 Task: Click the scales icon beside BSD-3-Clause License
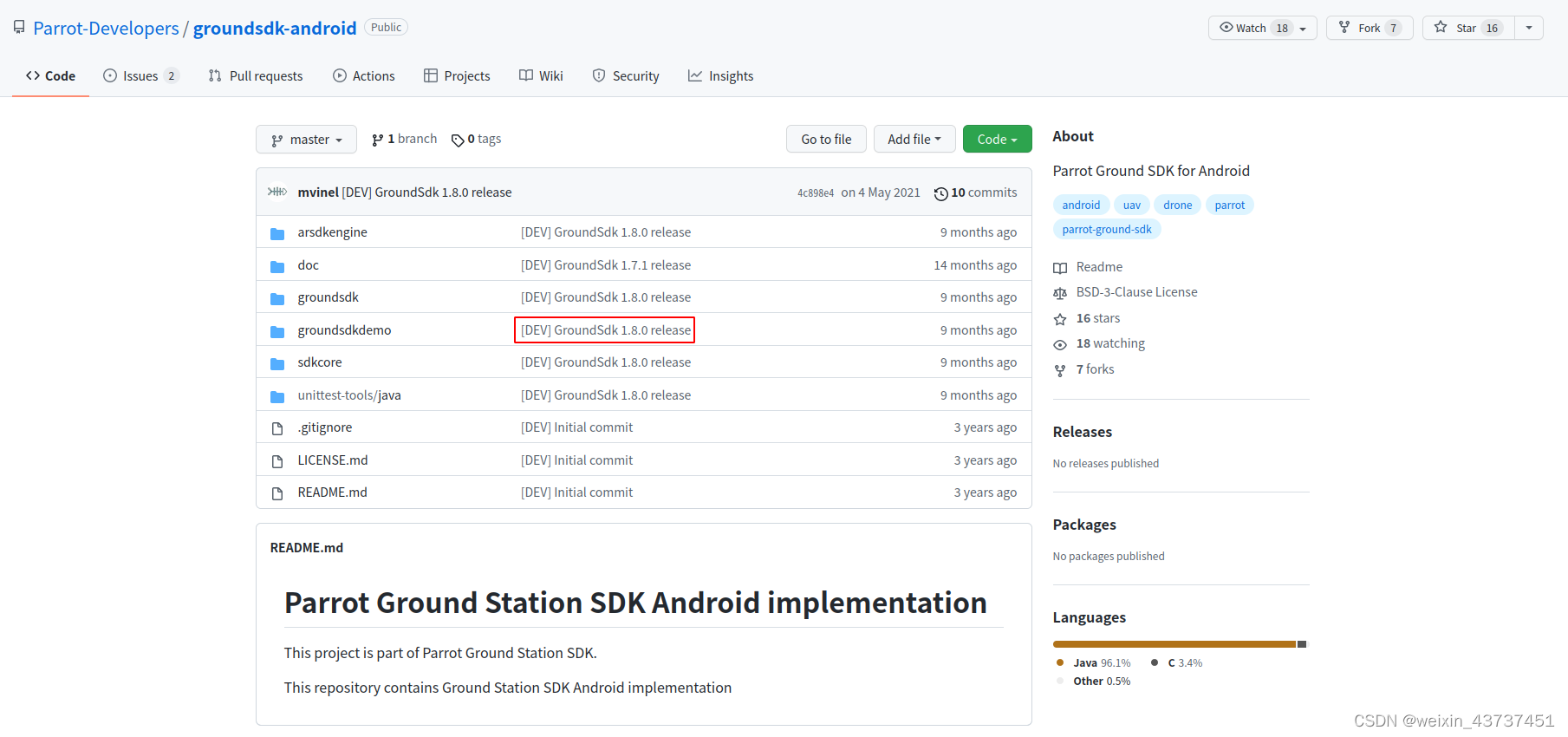pos(1060,293)
